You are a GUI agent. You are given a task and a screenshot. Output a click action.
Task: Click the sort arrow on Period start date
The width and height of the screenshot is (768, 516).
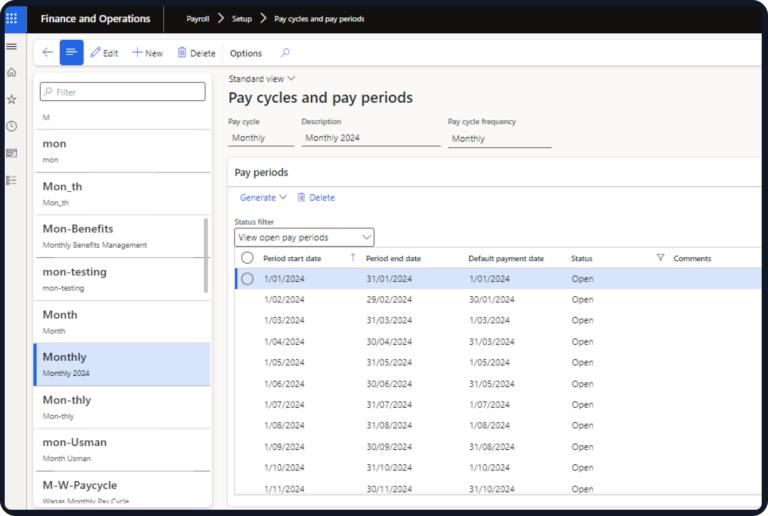pyautogui.click(x=353, y=258)
